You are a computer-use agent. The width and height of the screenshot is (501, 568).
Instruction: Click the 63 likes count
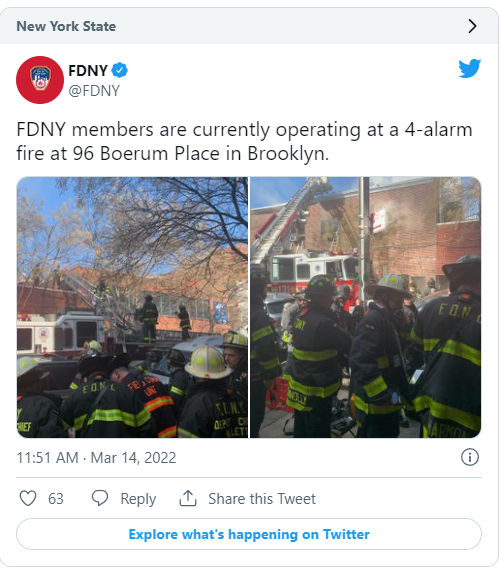[56, 499]
